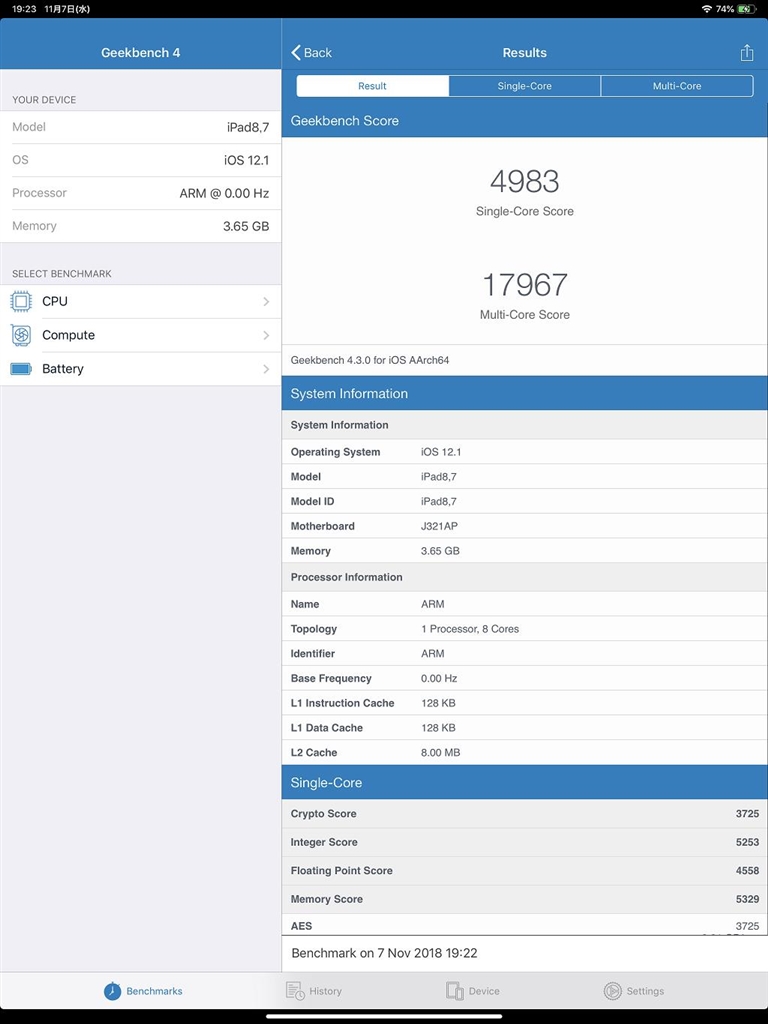Viewport: 768px width, 1024px height.
Task: Click the Identifier row showing ARM
Action: [x=524, y=654]
